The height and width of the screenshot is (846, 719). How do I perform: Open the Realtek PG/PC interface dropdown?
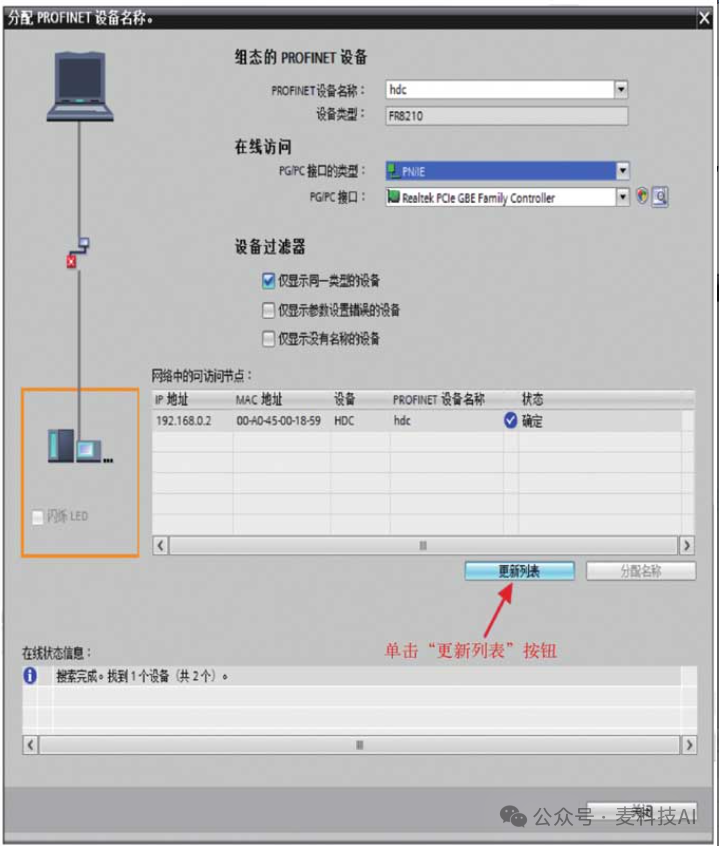pos(622,197)
